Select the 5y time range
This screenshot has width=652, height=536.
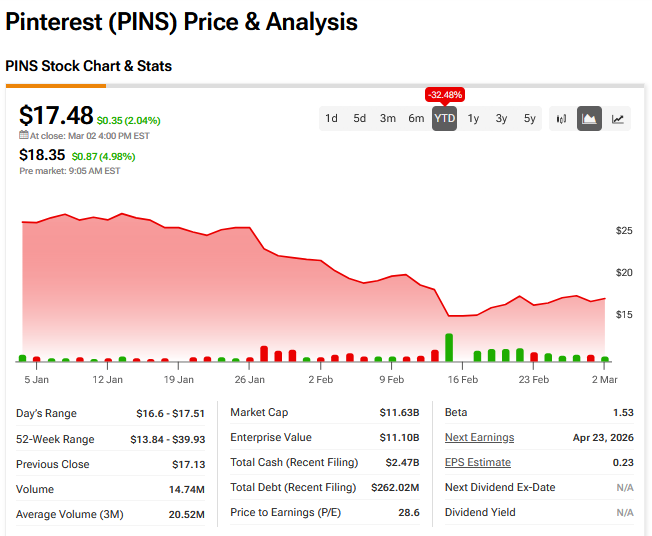click(529, 119)
